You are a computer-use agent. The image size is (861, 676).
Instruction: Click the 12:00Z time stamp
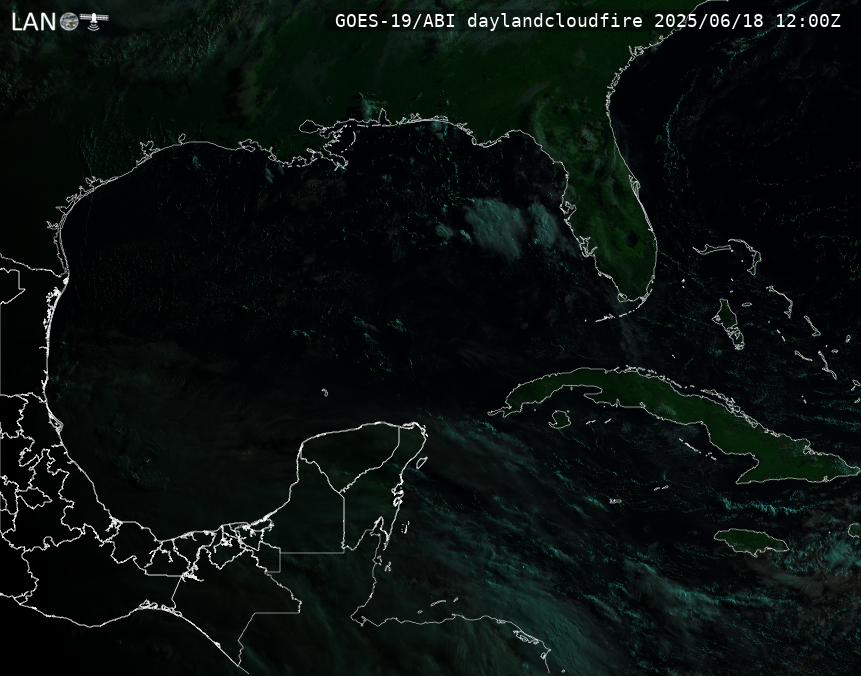coord(808,21)
